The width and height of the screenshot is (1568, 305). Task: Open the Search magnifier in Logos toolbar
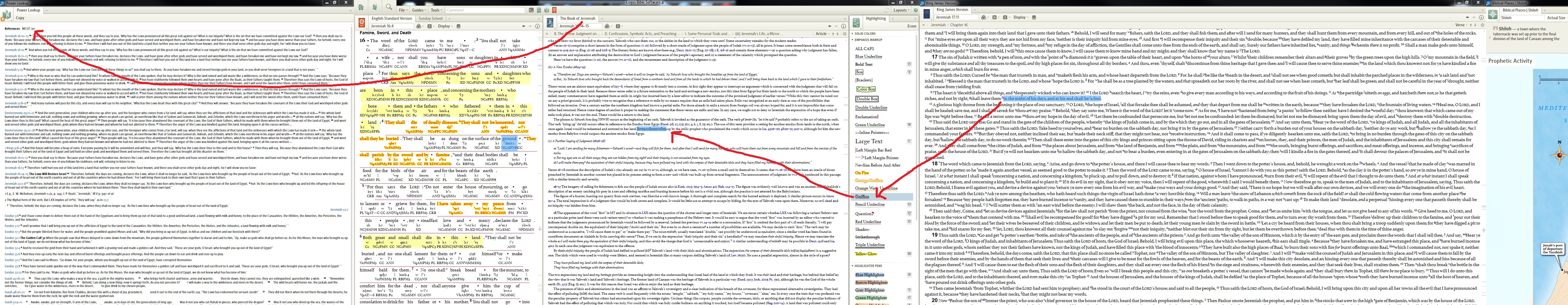(x=389, y=7)
